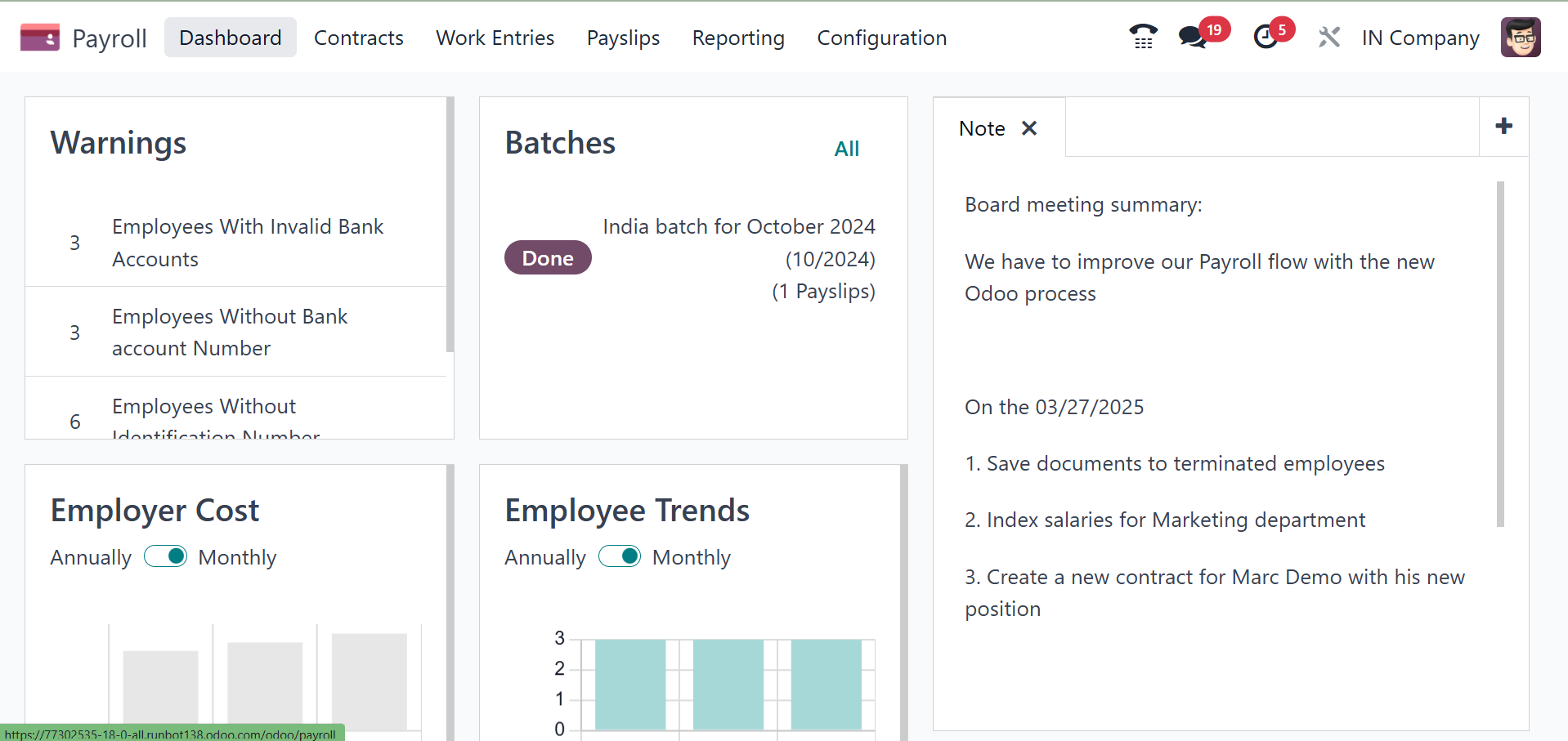Image resolution: width=1568 pixels, height=741 pixels.
Task: Open the IN Company switcher
Action: pyautogui.click(x=1420, y=38)
